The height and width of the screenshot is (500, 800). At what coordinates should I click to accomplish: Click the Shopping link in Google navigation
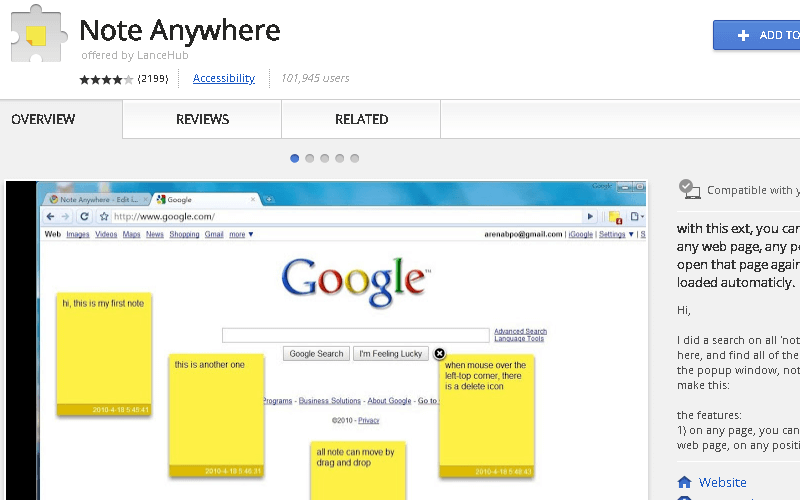[x=184, y=234]
